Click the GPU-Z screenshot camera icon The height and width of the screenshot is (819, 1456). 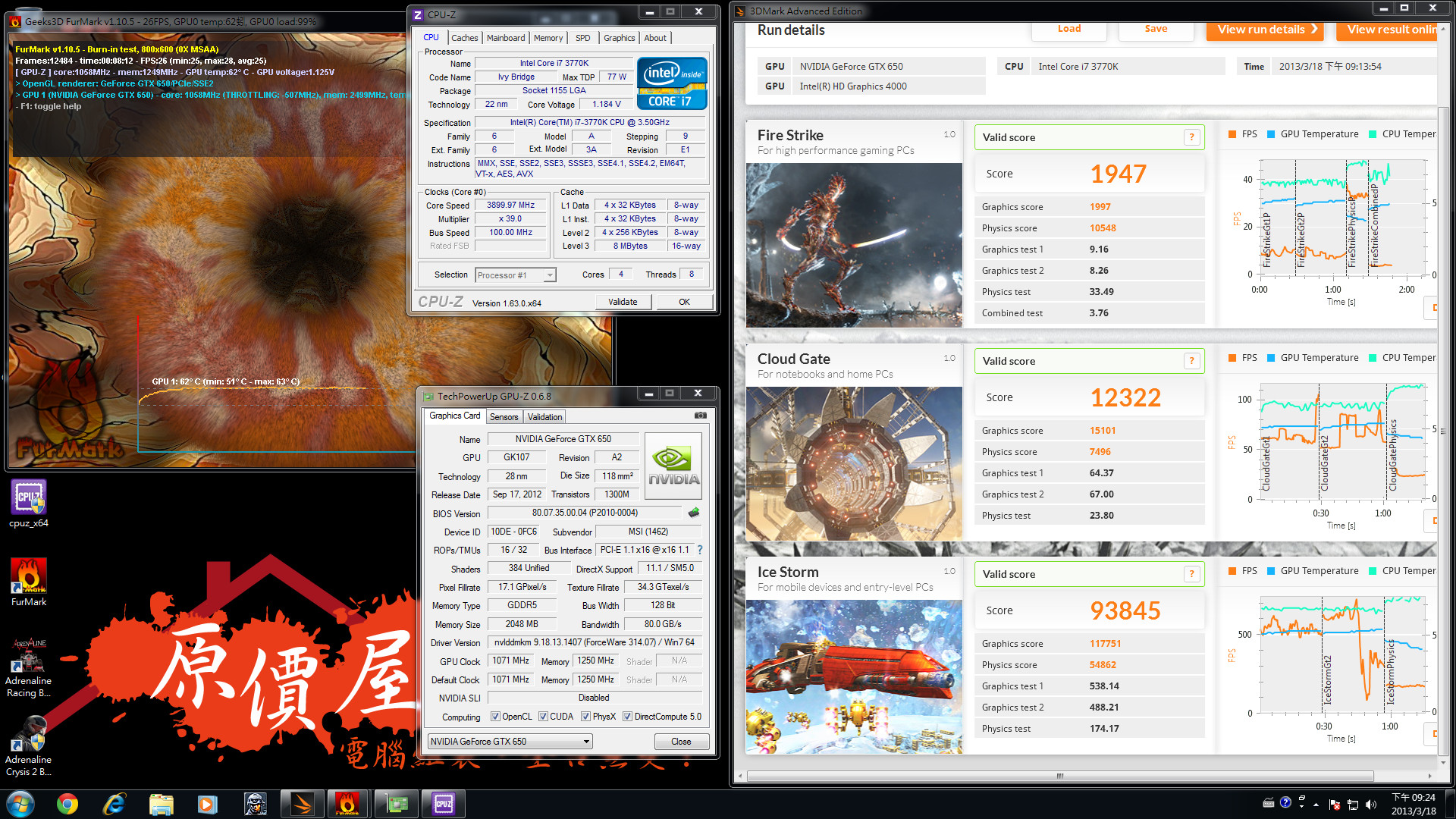[700, 416]
